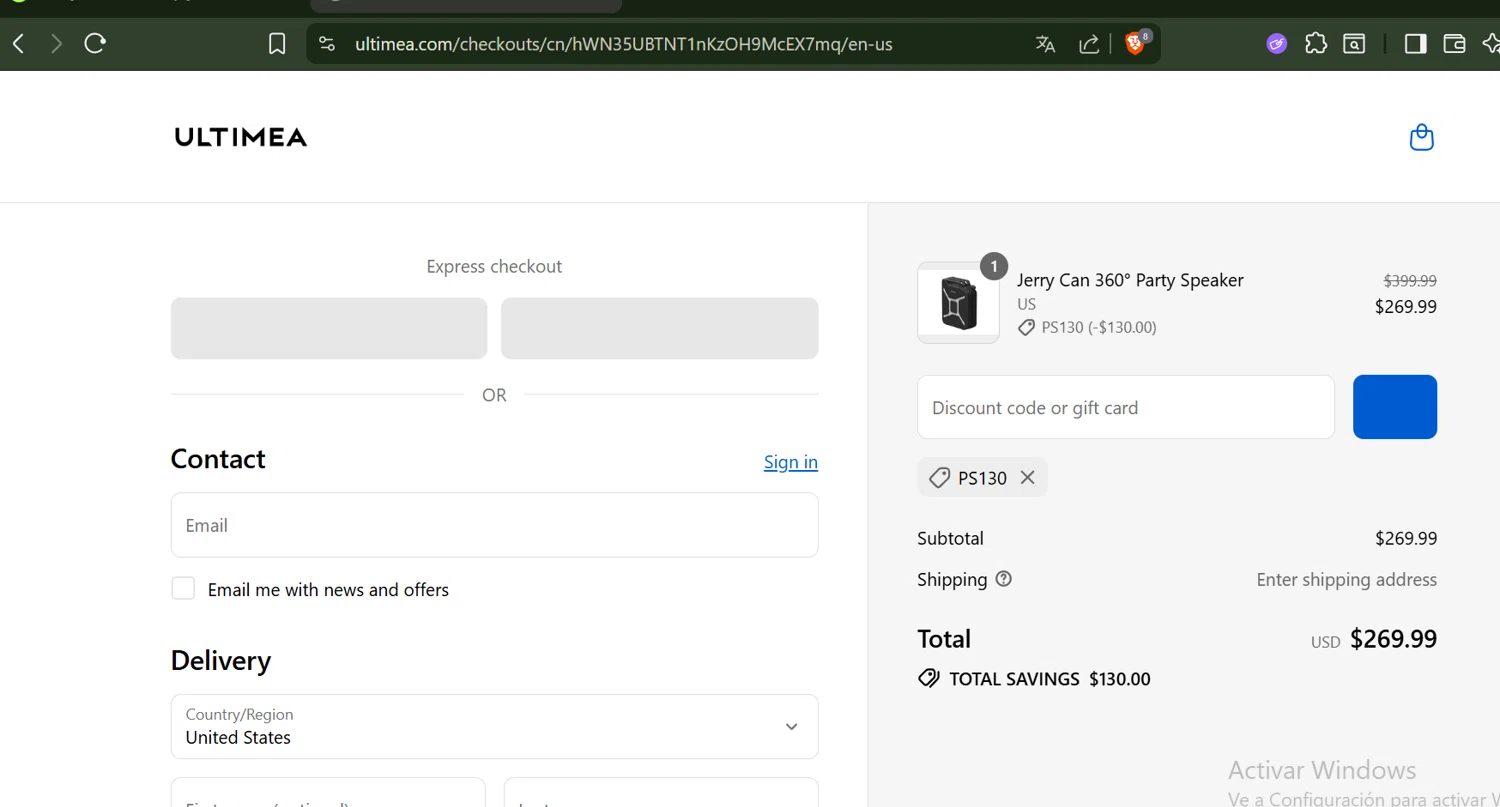Click the Enter shipping address text
The height and width of the screenshot is (807, 1500).
pyautogui.click(x=1347, y=579)
